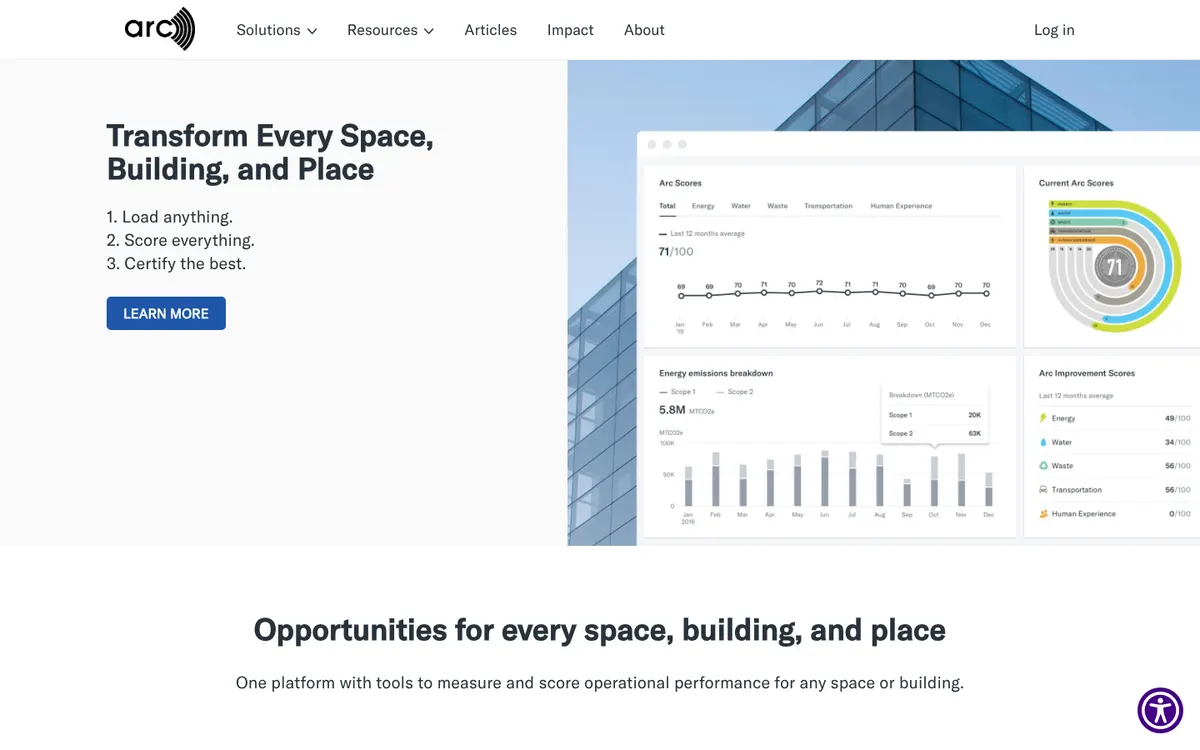Open the About page
The height and width of the screenshot is (750, 1200).
(x=644, y=30)
